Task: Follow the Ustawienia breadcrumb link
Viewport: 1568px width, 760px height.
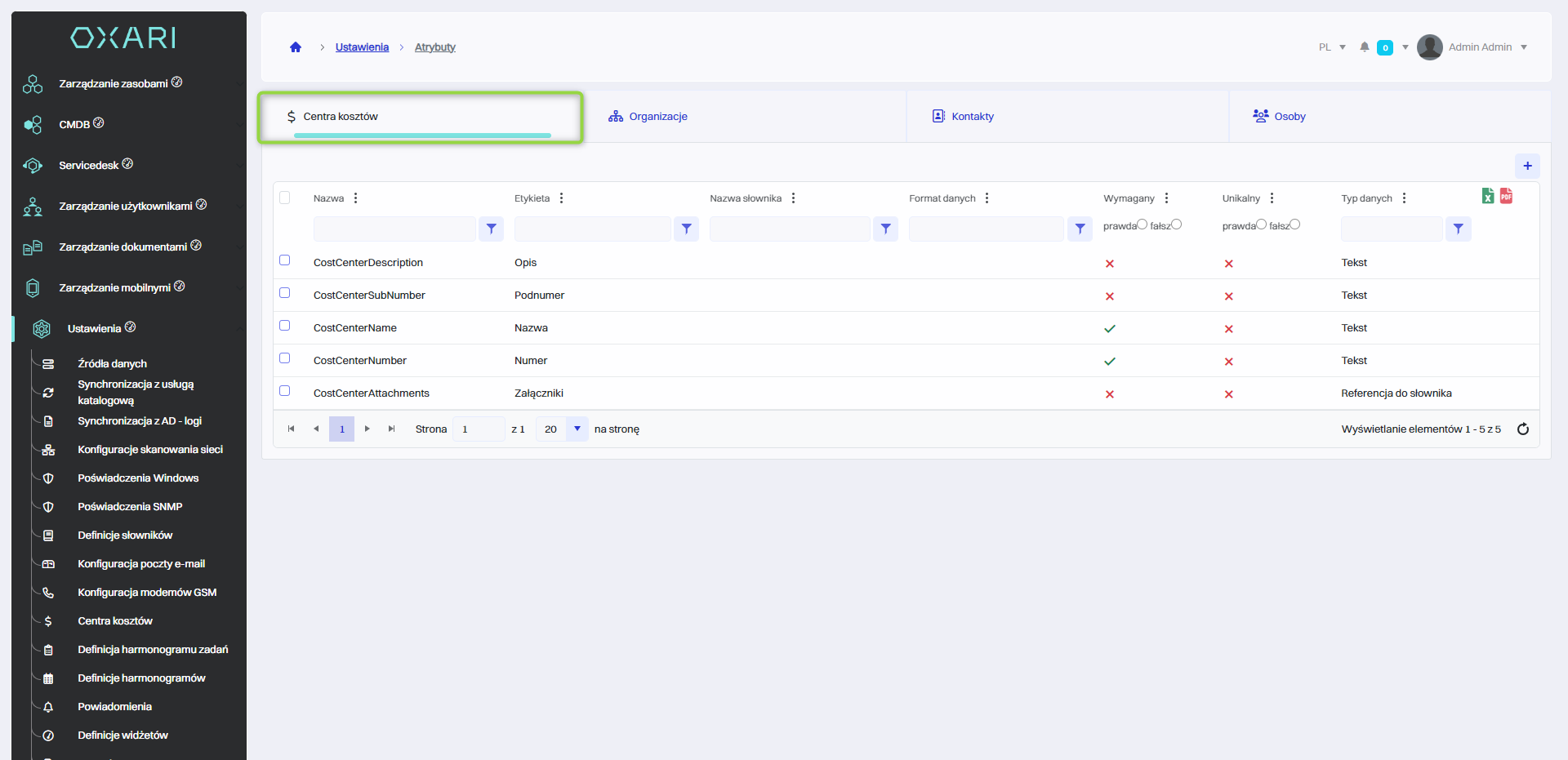Action: point(362,47)
